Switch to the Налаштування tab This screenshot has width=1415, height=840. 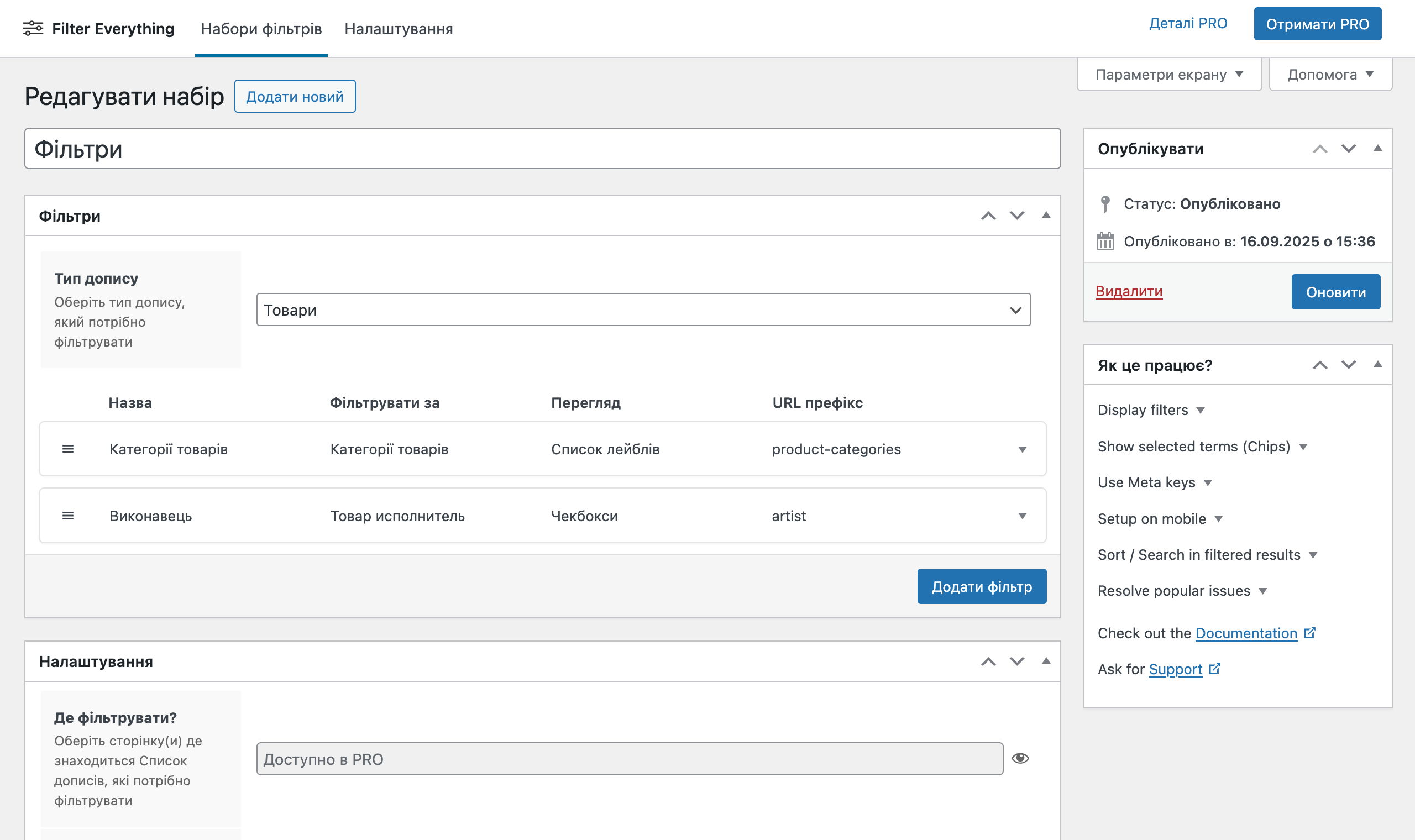399,29
